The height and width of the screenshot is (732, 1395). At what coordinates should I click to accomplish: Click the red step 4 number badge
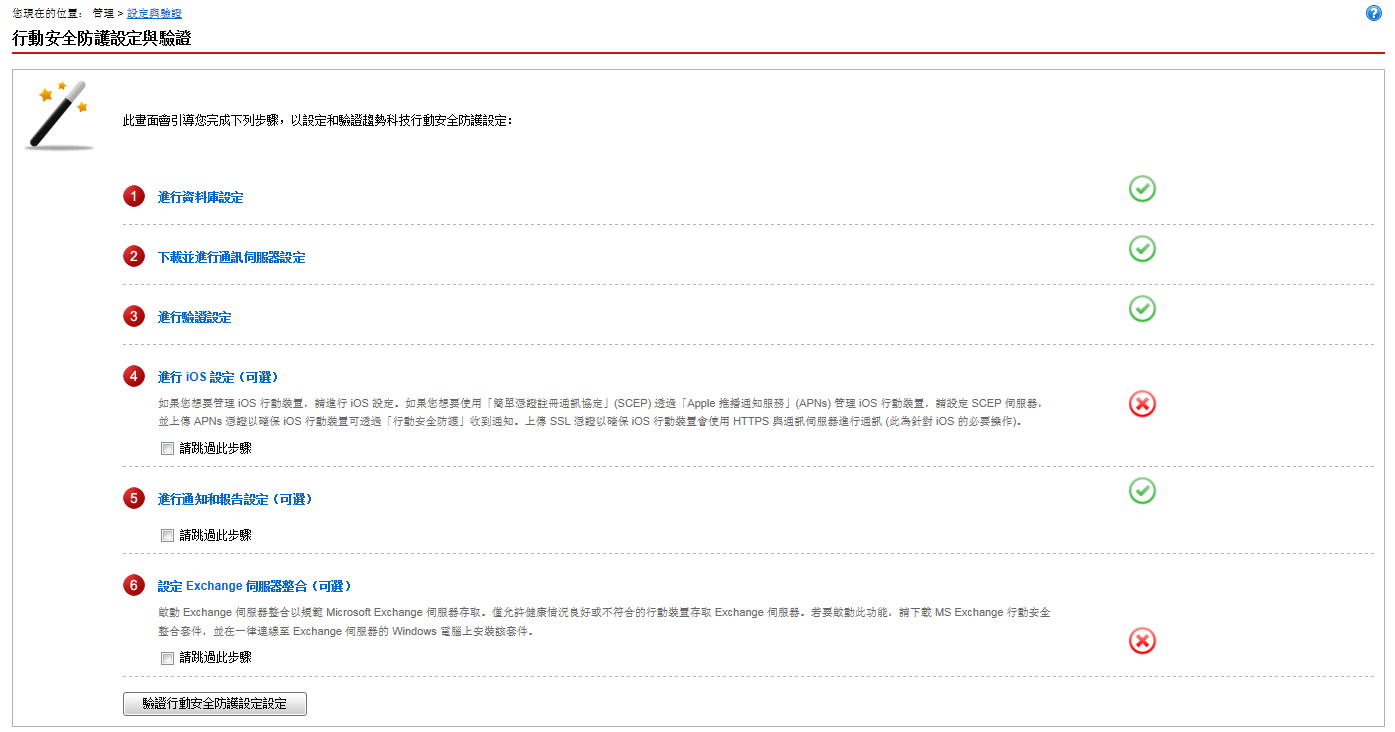pos(134,377)
